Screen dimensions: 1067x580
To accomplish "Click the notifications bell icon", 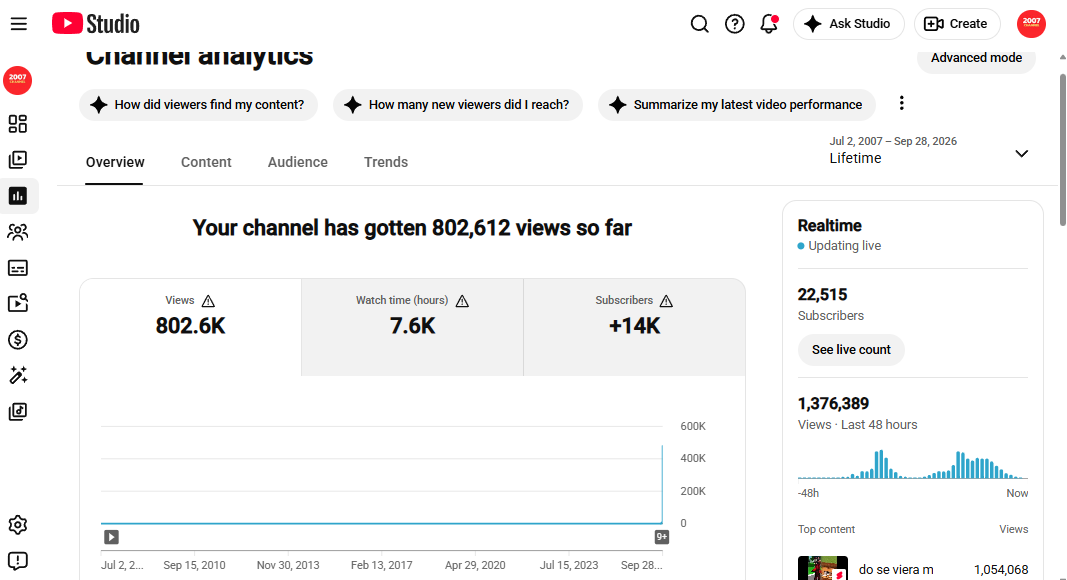I will 769,24.
